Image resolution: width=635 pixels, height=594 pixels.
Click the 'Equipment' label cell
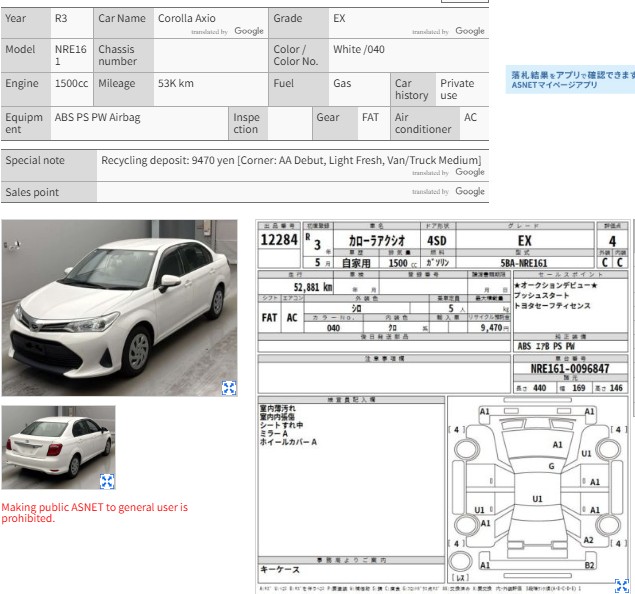tap(24, 123)
